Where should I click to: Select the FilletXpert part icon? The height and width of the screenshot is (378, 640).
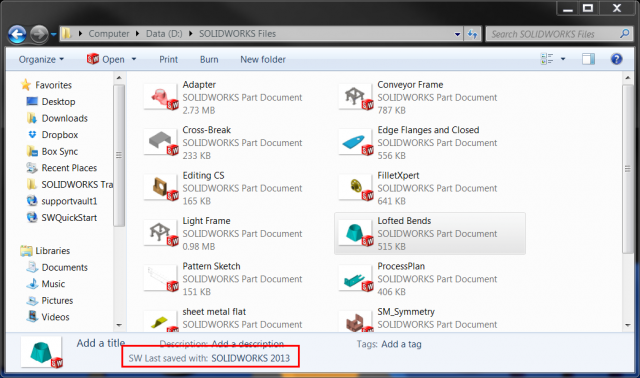point(356,188)
